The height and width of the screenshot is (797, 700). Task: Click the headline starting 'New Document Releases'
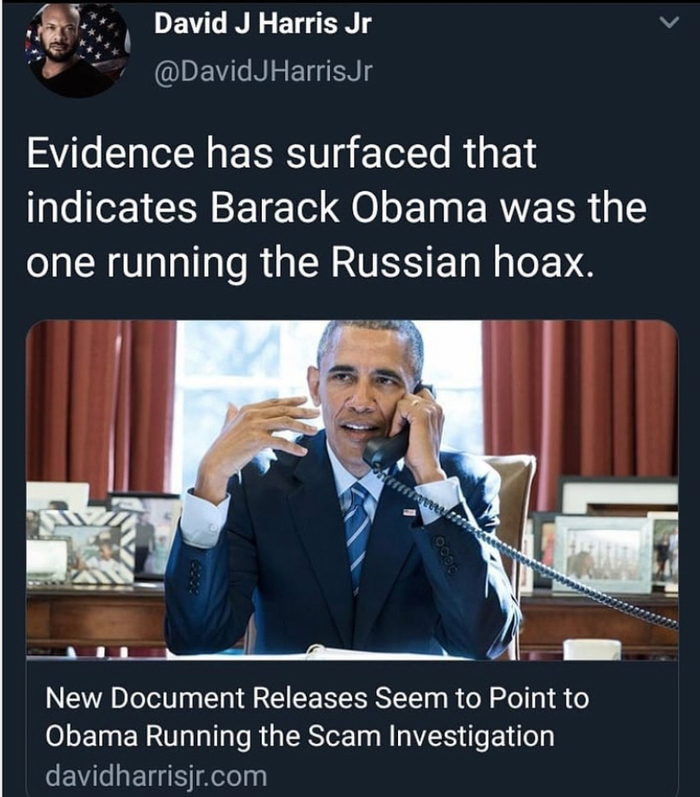point(317,699)
